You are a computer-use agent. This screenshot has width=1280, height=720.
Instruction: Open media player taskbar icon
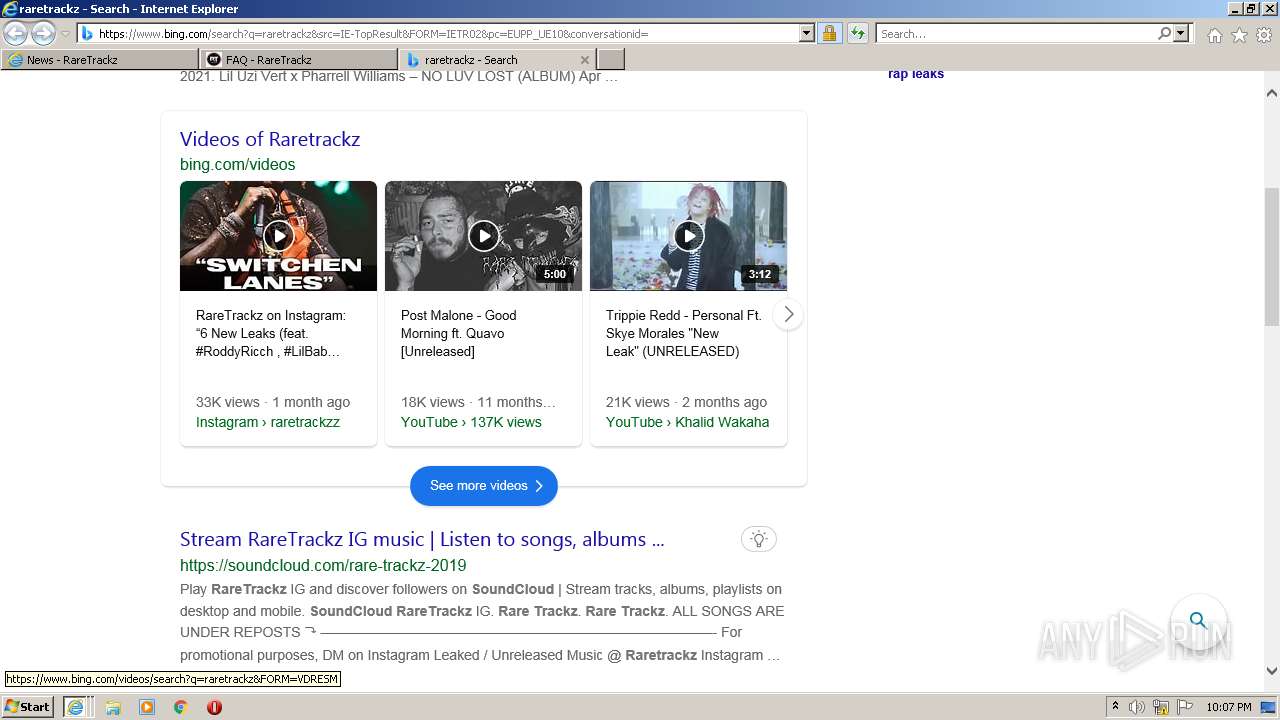147,707
